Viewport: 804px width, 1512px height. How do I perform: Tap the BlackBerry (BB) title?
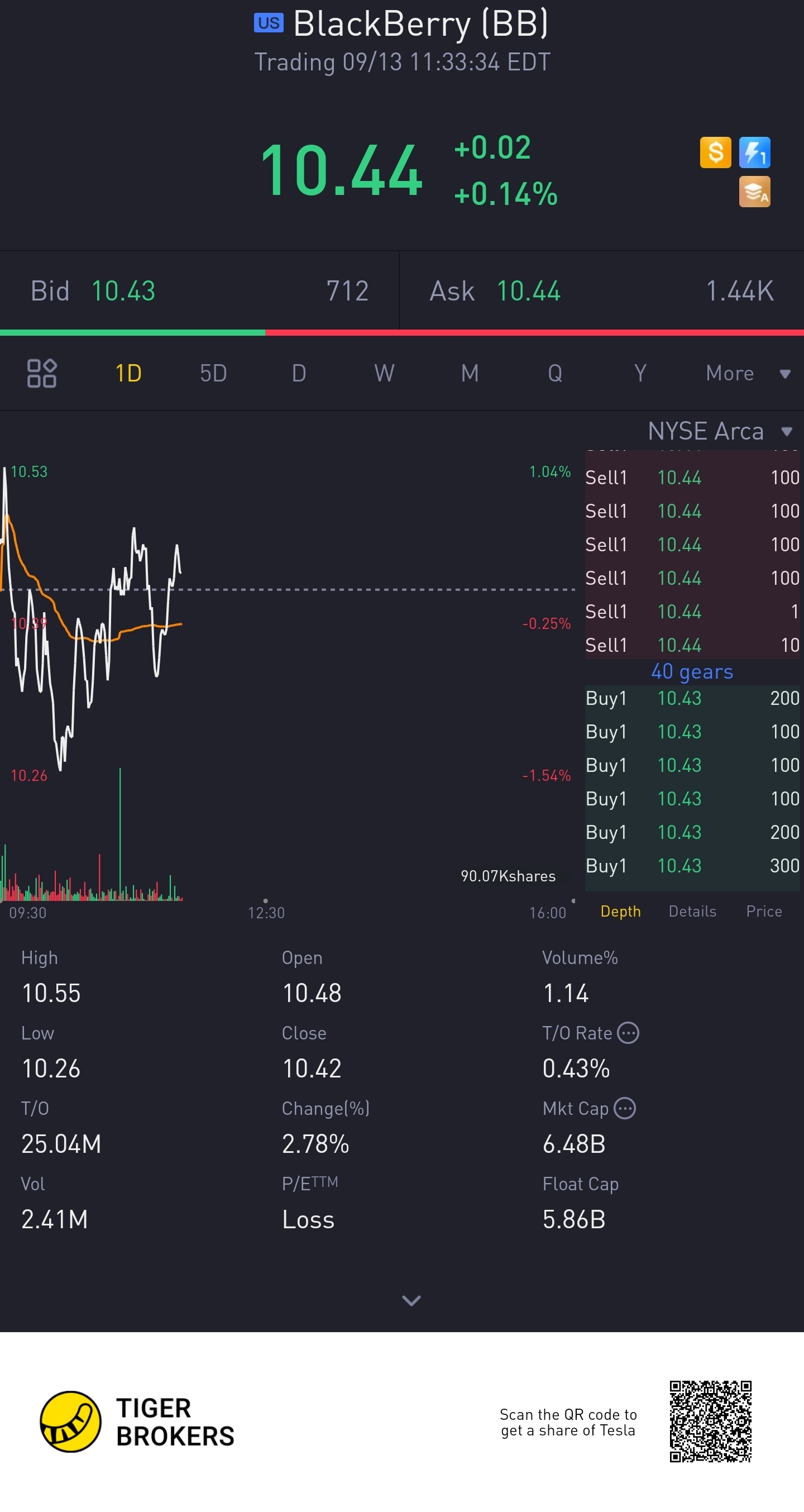coord(421,23)
